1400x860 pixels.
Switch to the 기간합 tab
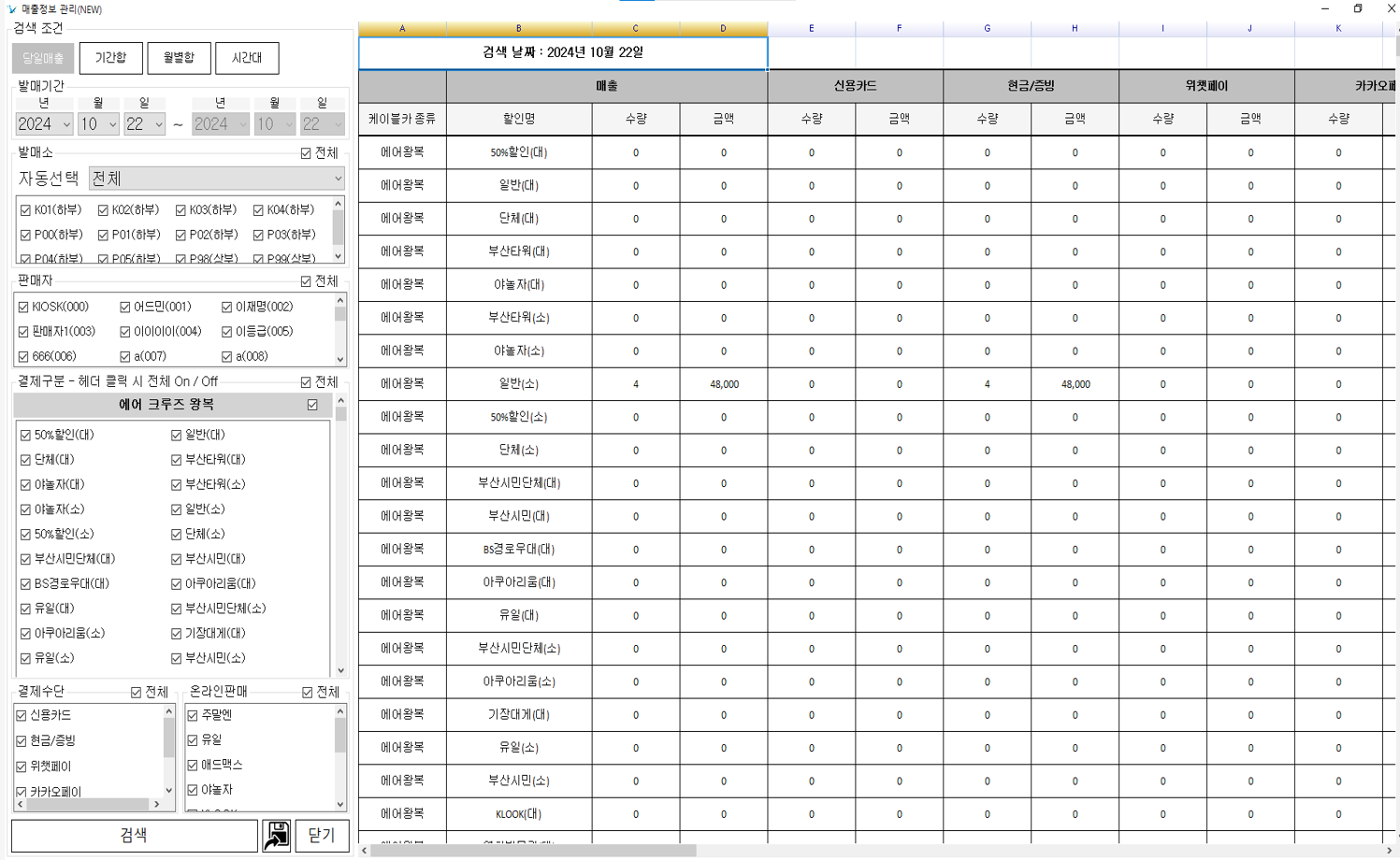point(110,58)
